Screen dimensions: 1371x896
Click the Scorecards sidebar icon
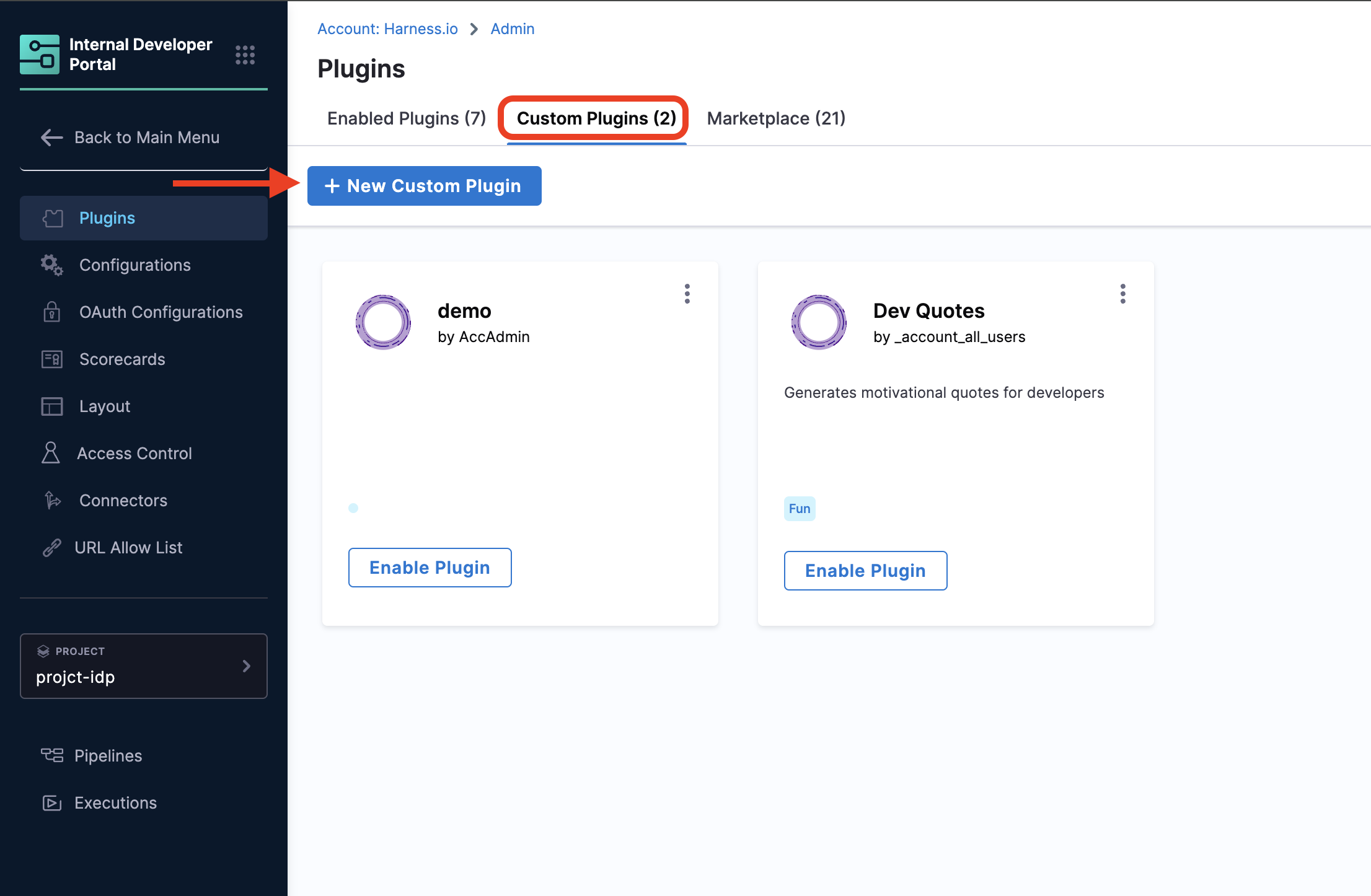[x=52, y=359]
